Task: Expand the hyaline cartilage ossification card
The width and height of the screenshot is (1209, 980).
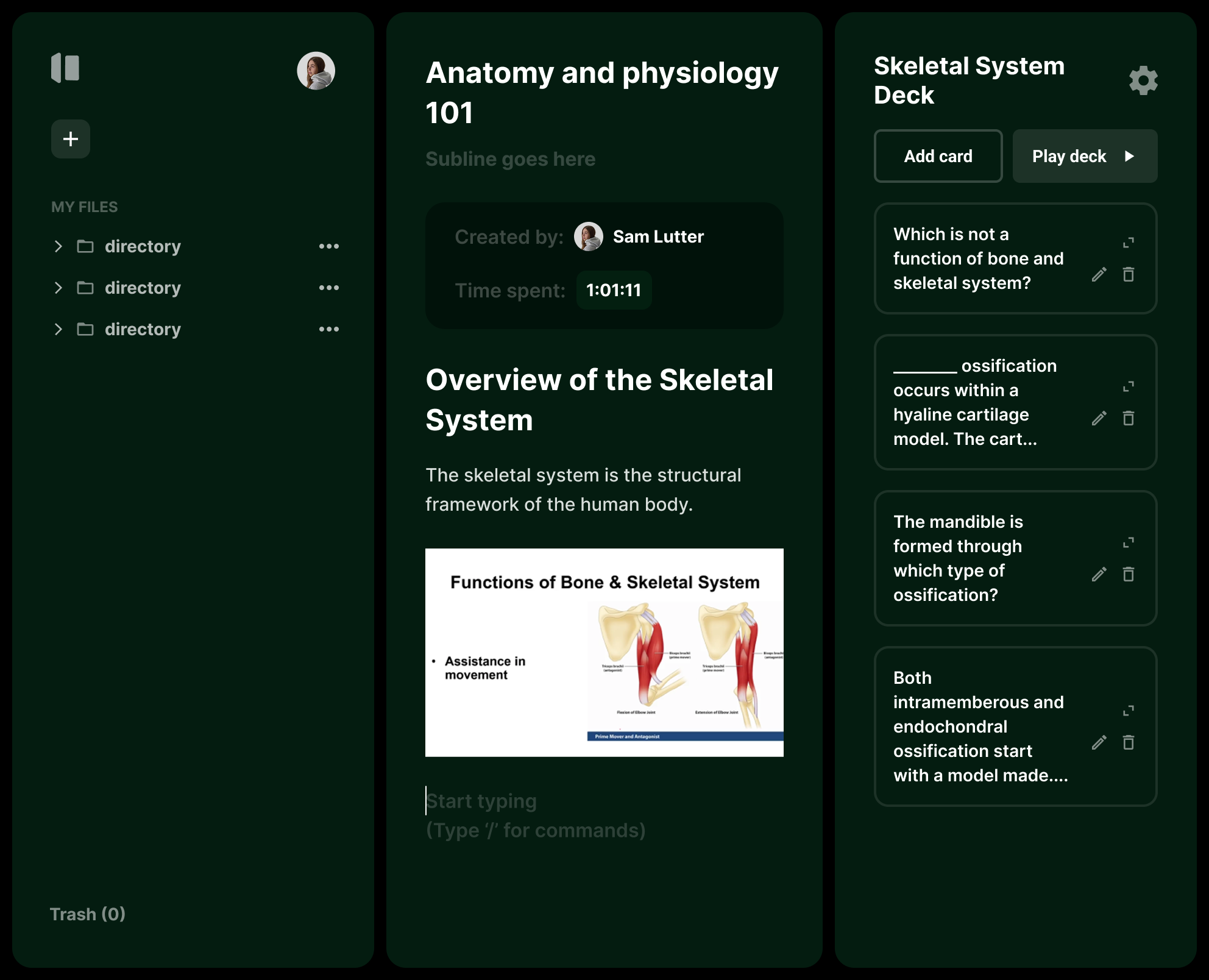Action: coord(1128,386)
